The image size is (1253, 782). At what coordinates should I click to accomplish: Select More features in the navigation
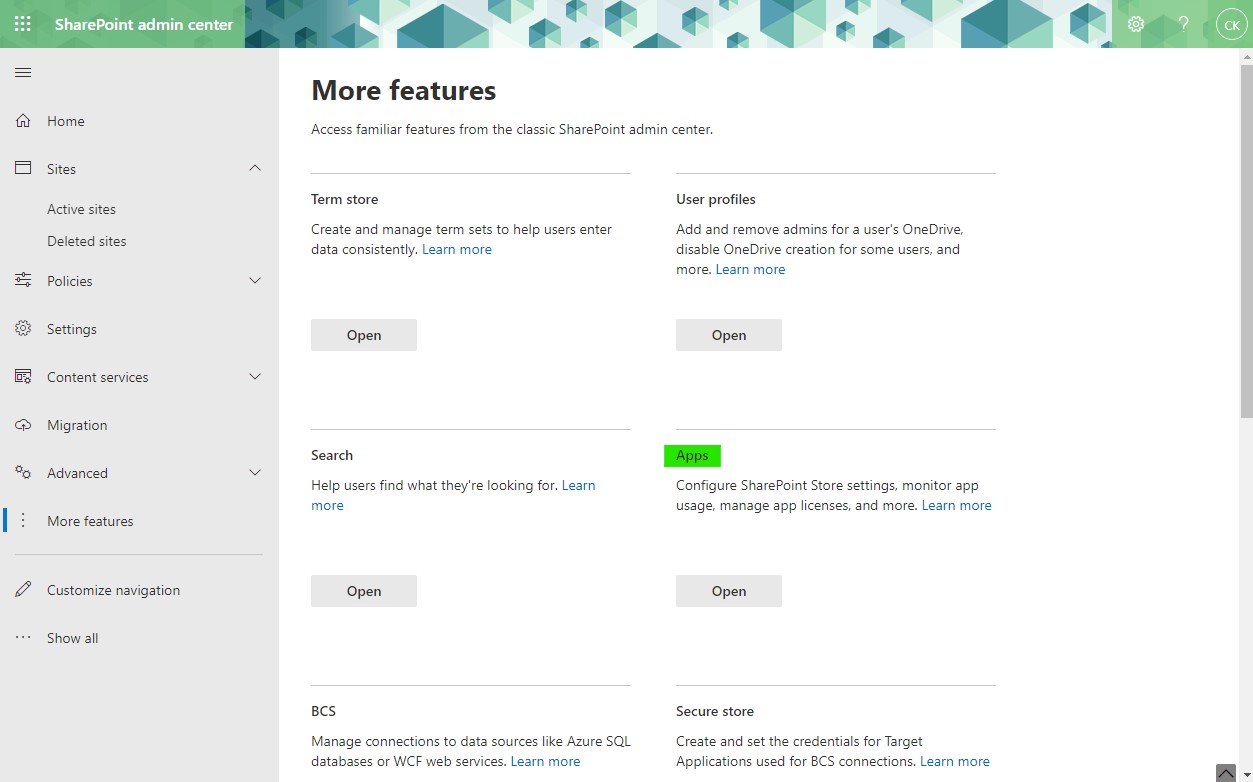click(90, 521)
